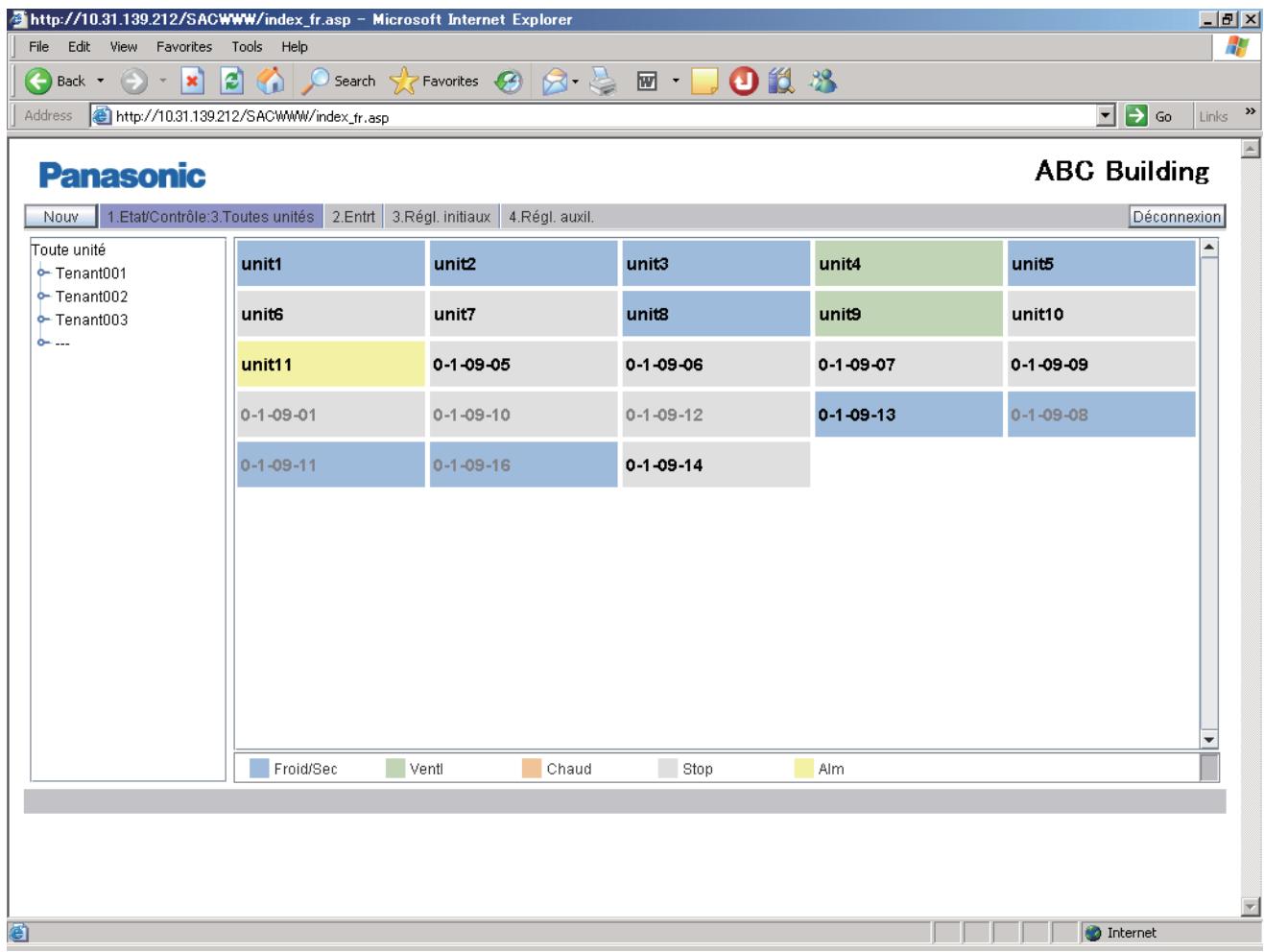Viewport: 1264px width, 952px height.
Task: Select the 0-1-09-14 unit cell
Action: pyautogui.click(x=716, y=464)
